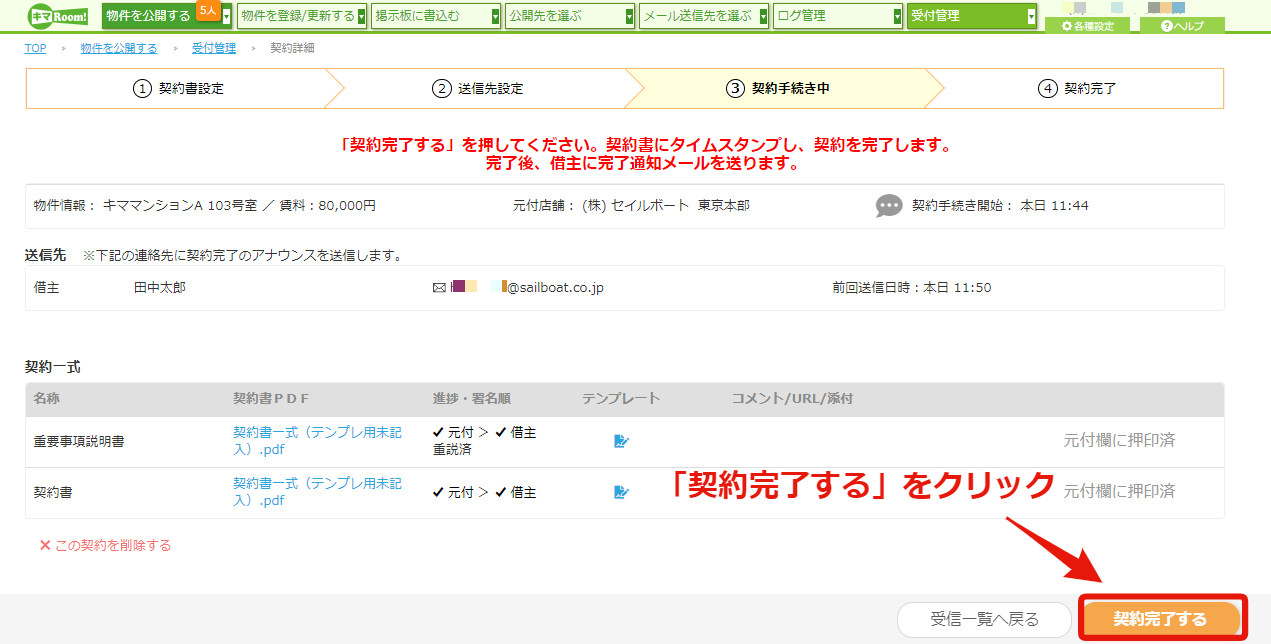Click the コメント/URL/添付 column header
The image size is (1271, 644).
pyautogui.click(x=792, y=399)
